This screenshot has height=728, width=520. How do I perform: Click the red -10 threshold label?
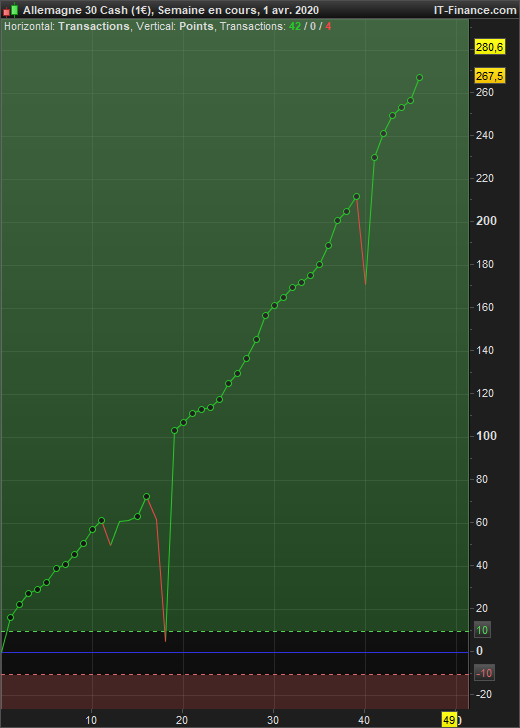484,673
